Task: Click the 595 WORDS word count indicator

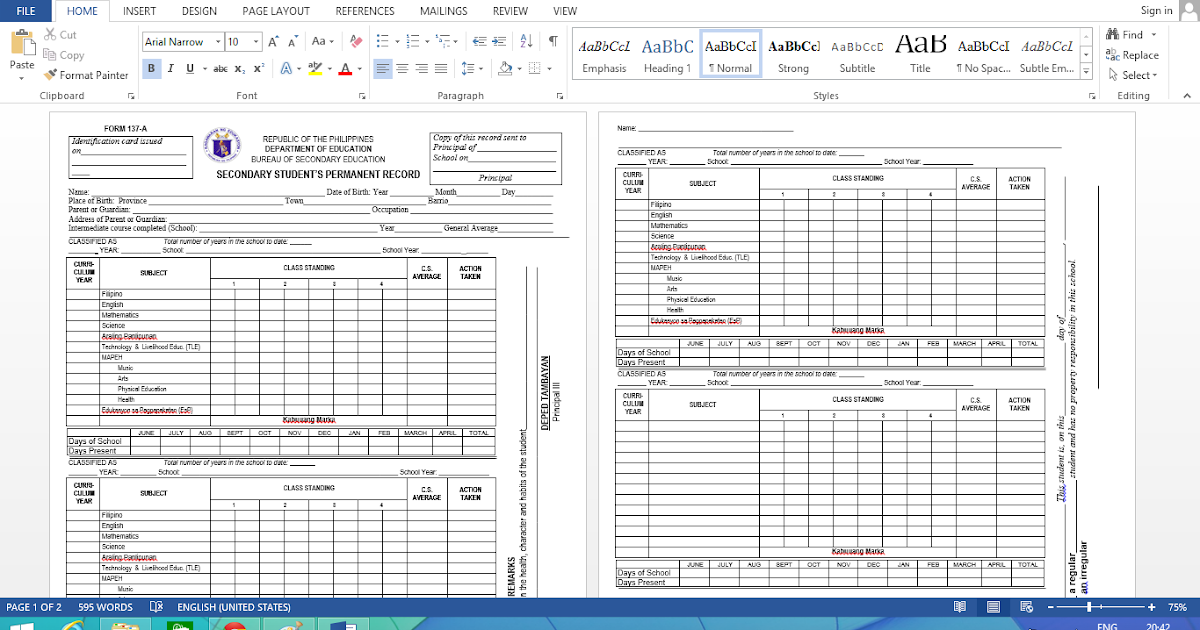Action: (105, 606)
